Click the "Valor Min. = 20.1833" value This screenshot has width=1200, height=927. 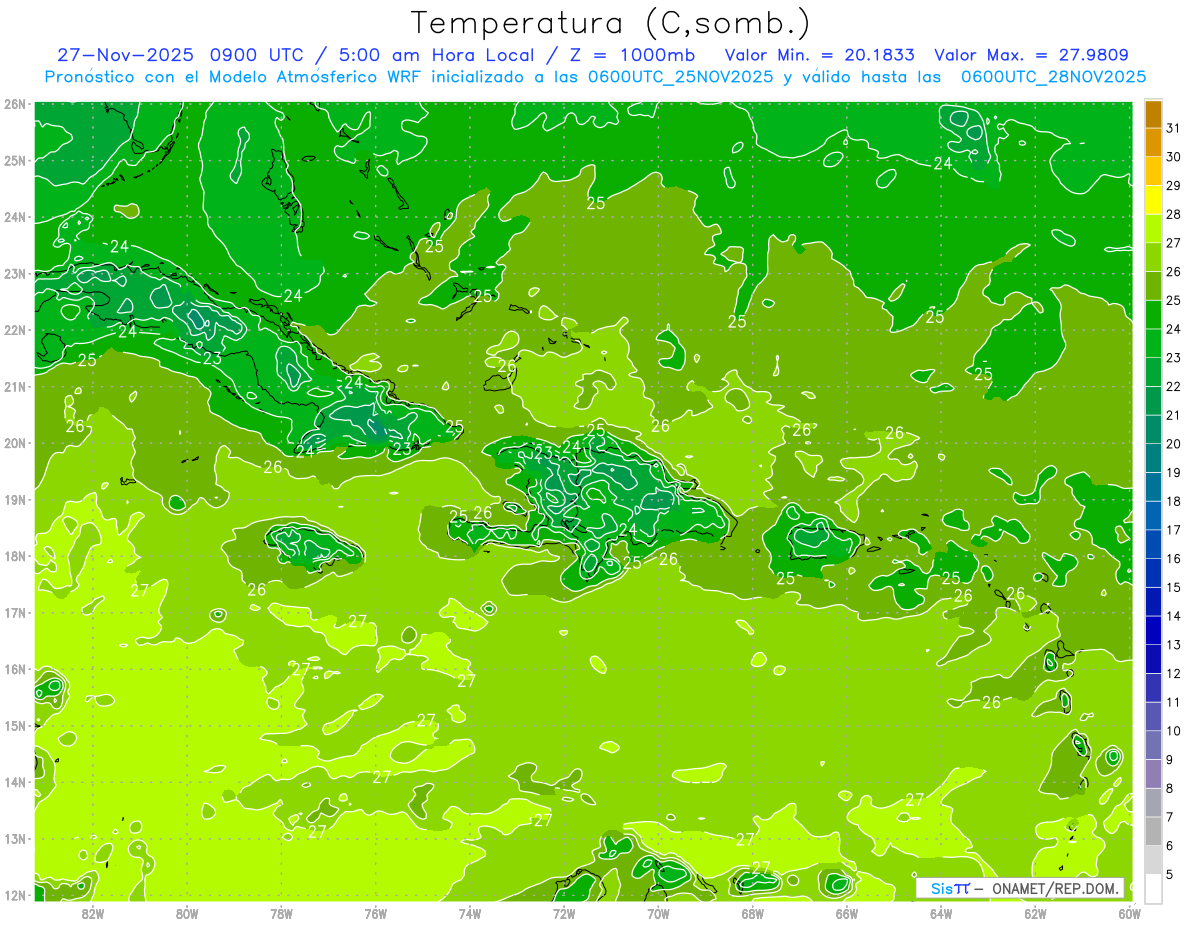click(x=819, y=55)
